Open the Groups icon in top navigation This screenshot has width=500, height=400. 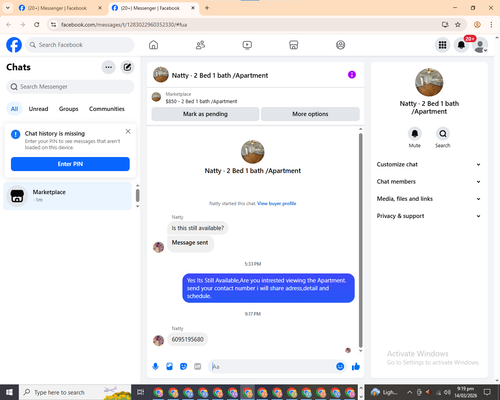340,45
